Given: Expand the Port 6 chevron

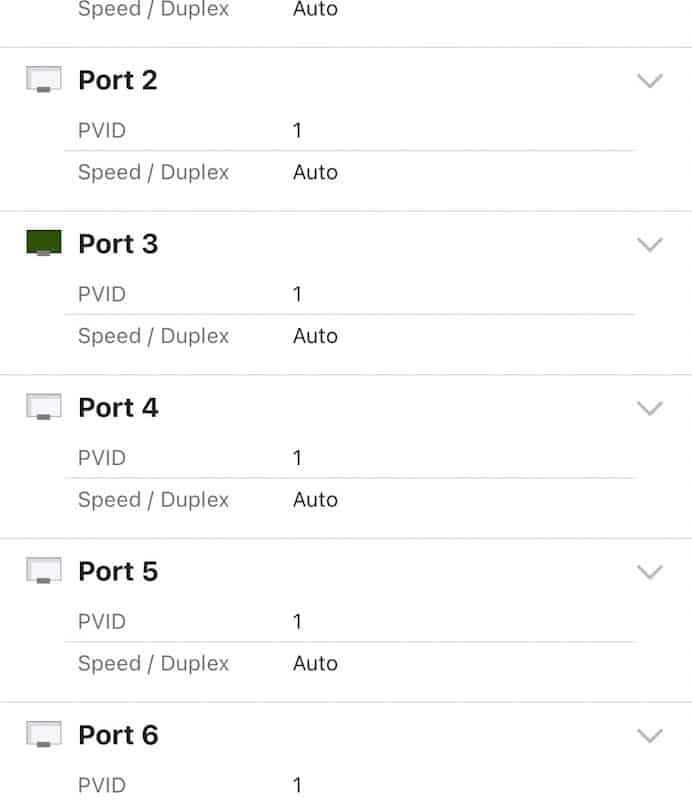Looking at the screenshot, I should (x=650, y=736).
